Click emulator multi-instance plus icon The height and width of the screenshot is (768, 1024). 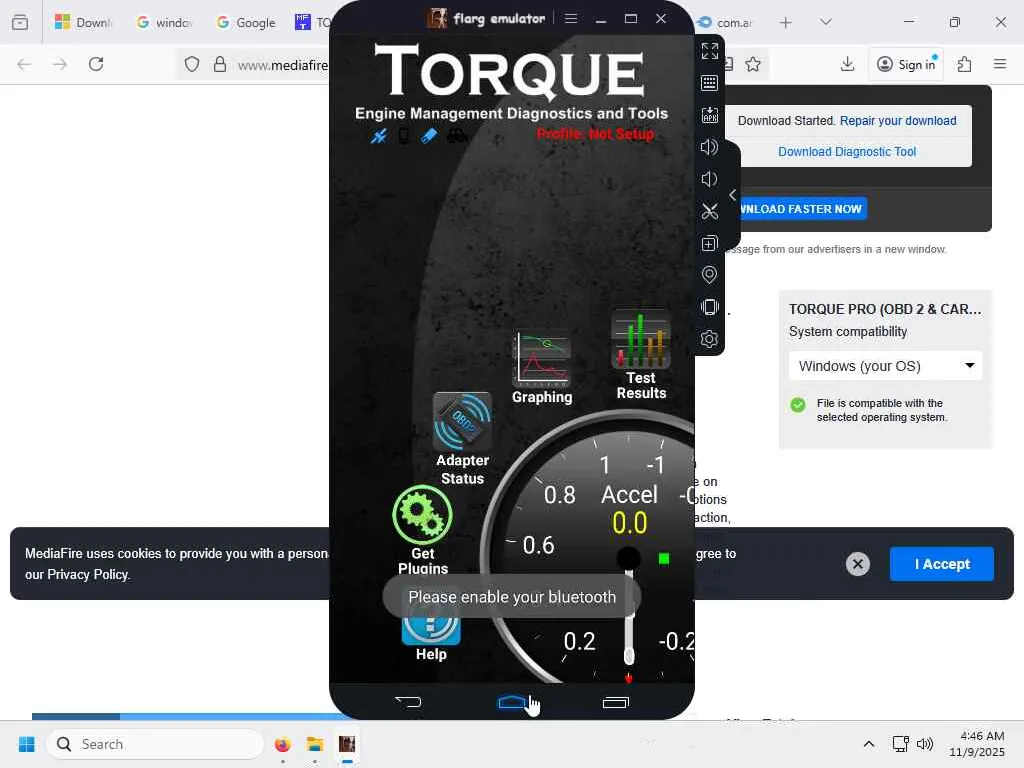click(x=709, y=243)
